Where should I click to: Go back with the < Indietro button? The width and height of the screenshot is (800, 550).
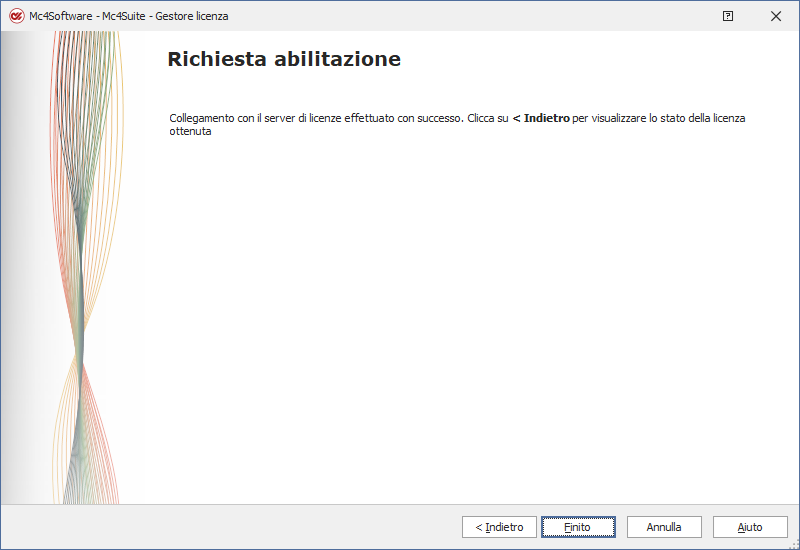tap(499, 527)
